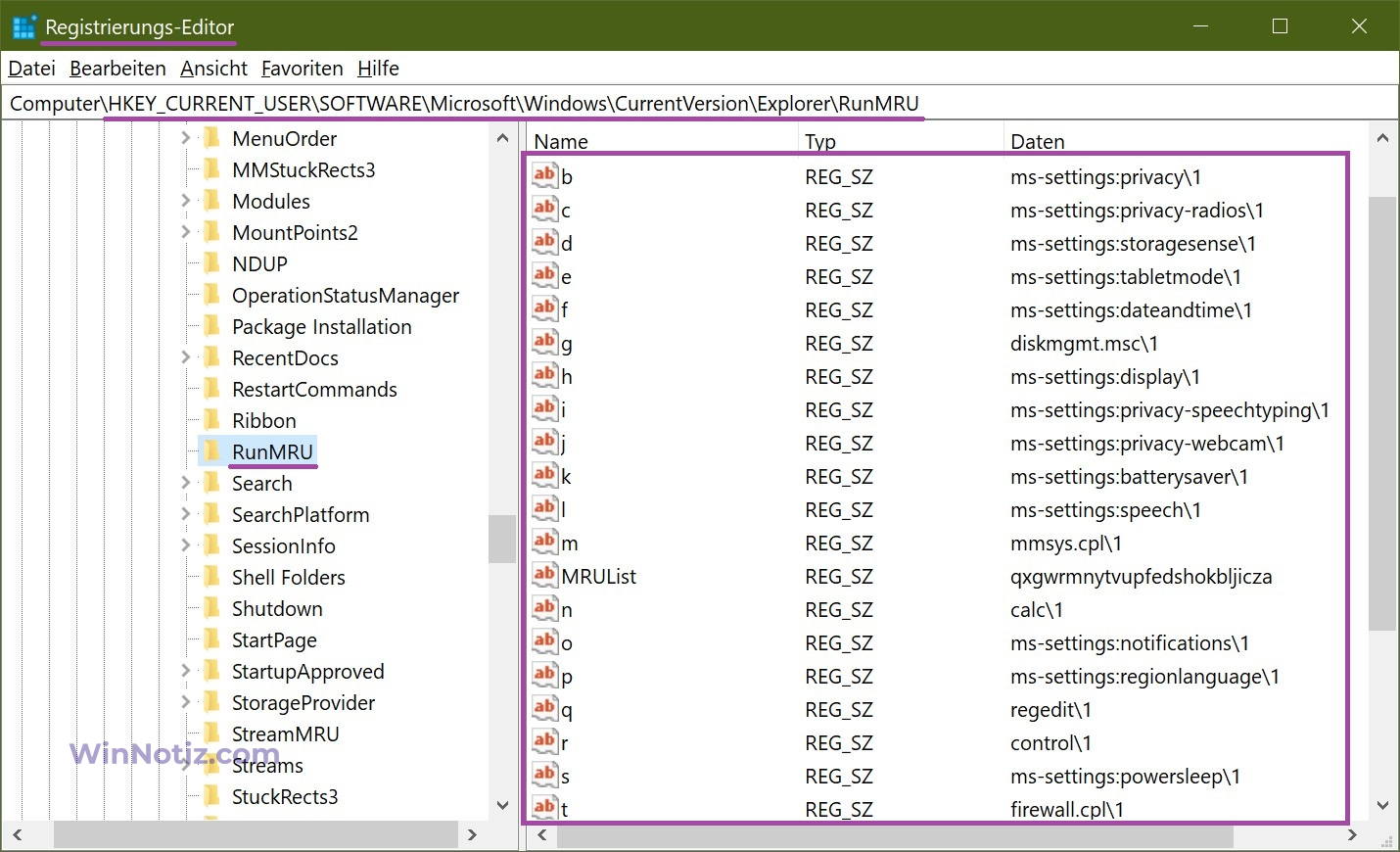The image size is (1400, 852).
Task: Click the string icon of value f
Action: [545, 308]
